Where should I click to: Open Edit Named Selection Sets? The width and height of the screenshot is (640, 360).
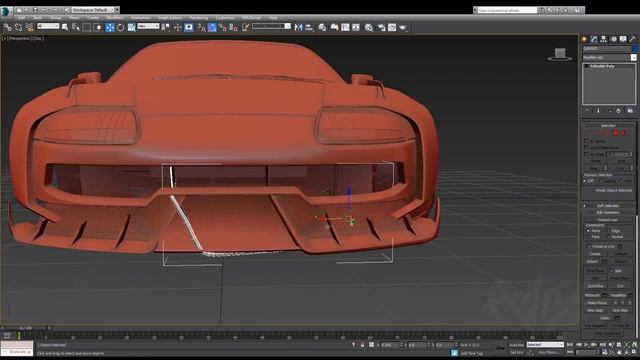(x=245, y=27)
